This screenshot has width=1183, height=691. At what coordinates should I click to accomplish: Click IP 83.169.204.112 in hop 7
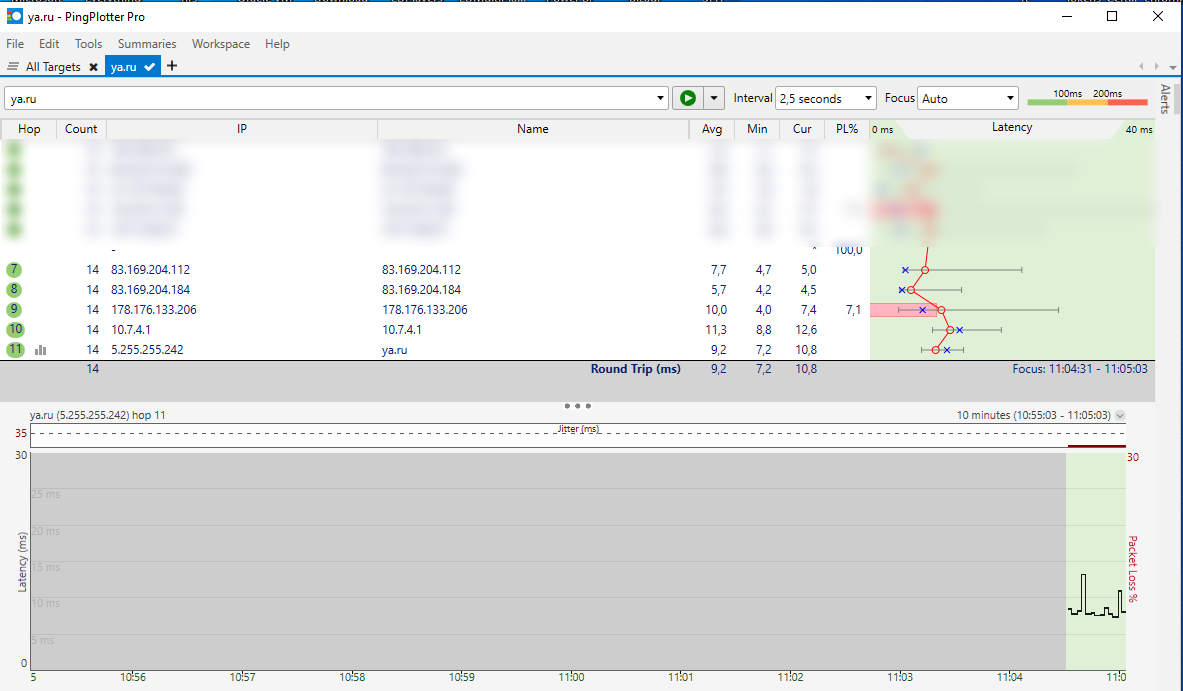150,269
